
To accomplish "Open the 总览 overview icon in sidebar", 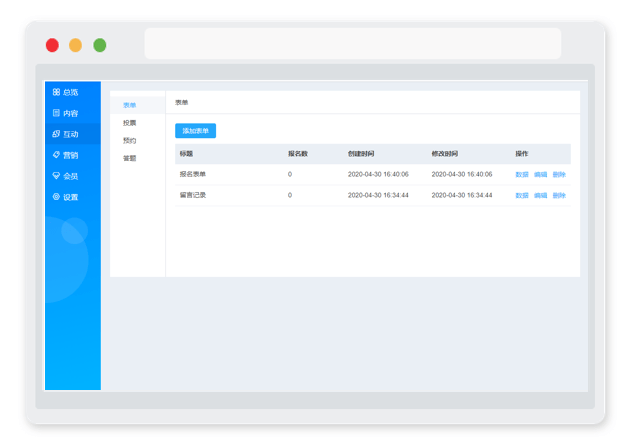I will [x=56, y=92].
